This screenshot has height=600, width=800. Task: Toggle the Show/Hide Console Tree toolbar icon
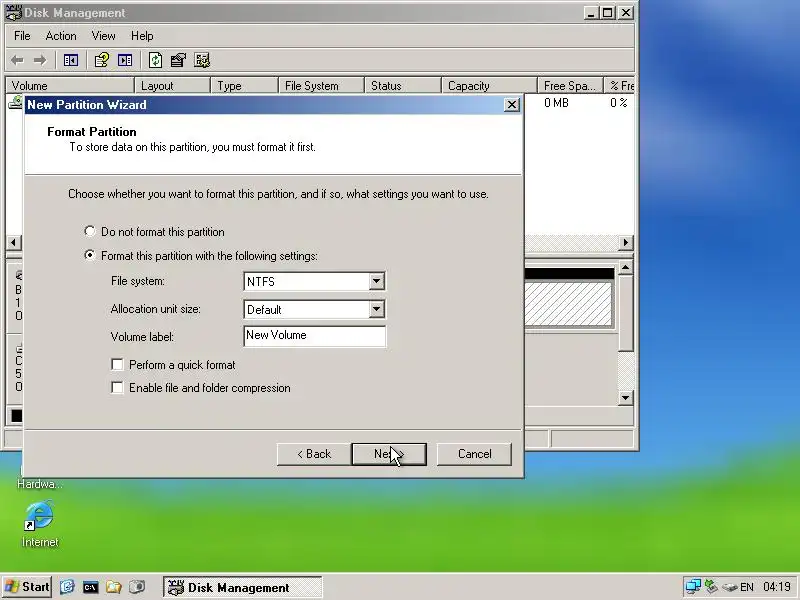click(70, 61)
